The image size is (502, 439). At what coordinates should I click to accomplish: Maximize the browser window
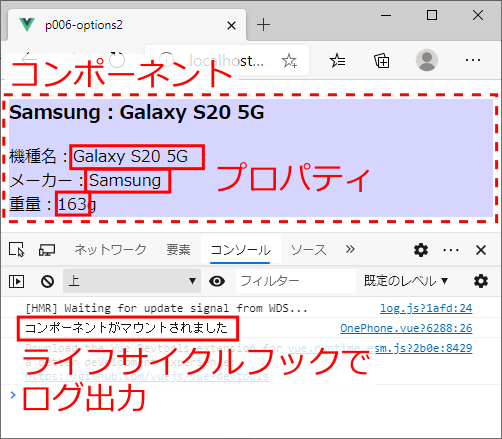(432, 15)
